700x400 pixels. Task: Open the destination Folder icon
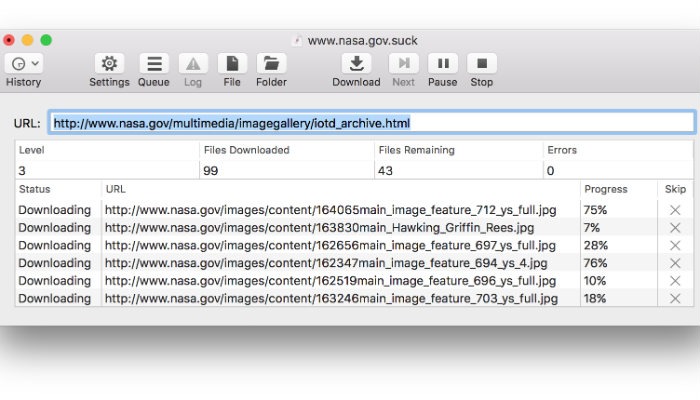[271, 64]
